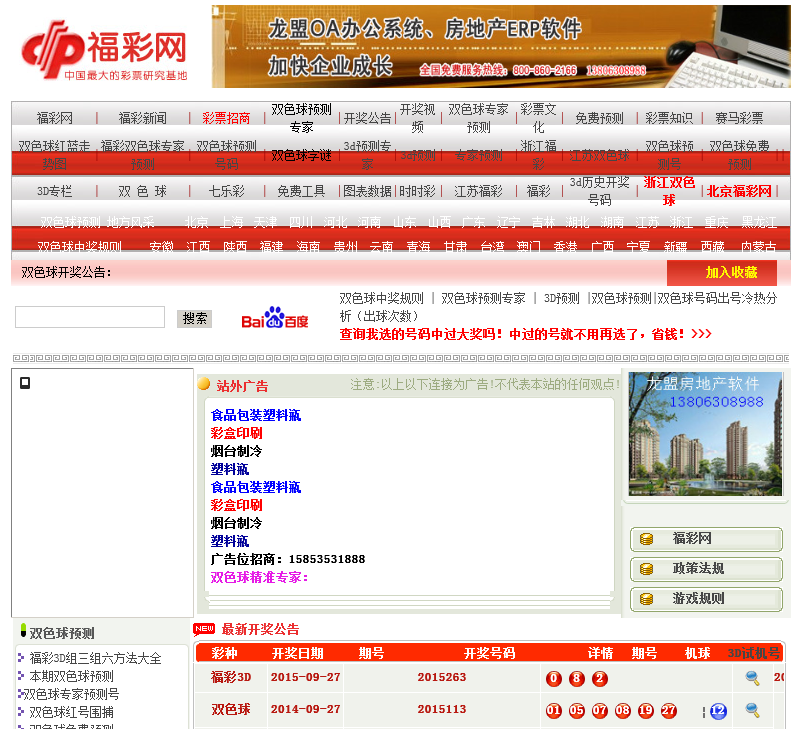Open 双色球红号围捕 article link

72,712
